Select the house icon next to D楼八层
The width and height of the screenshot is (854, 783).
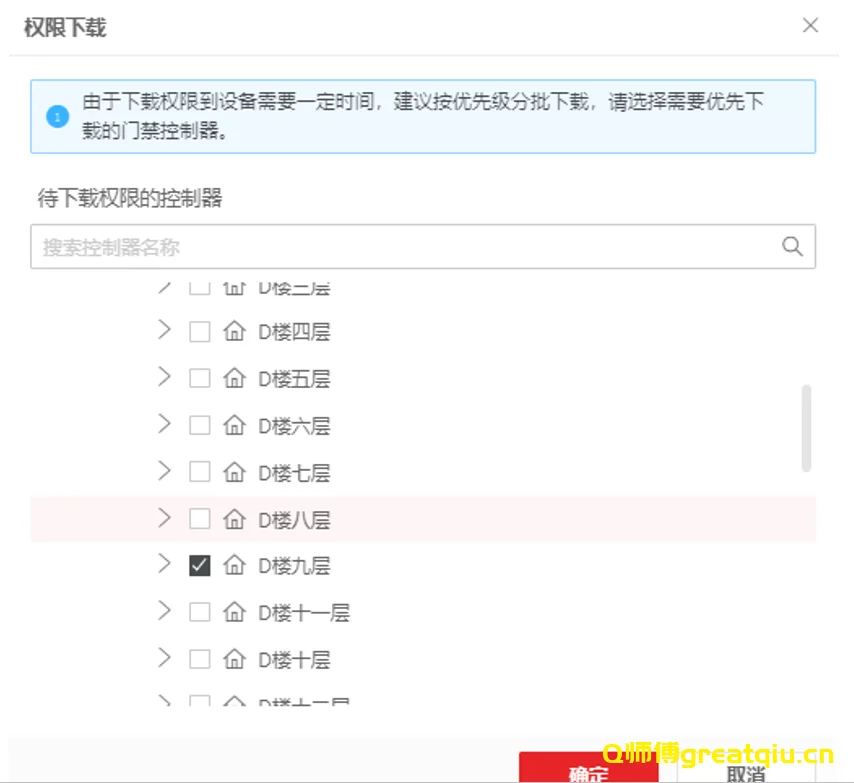[x=234, y=519]
